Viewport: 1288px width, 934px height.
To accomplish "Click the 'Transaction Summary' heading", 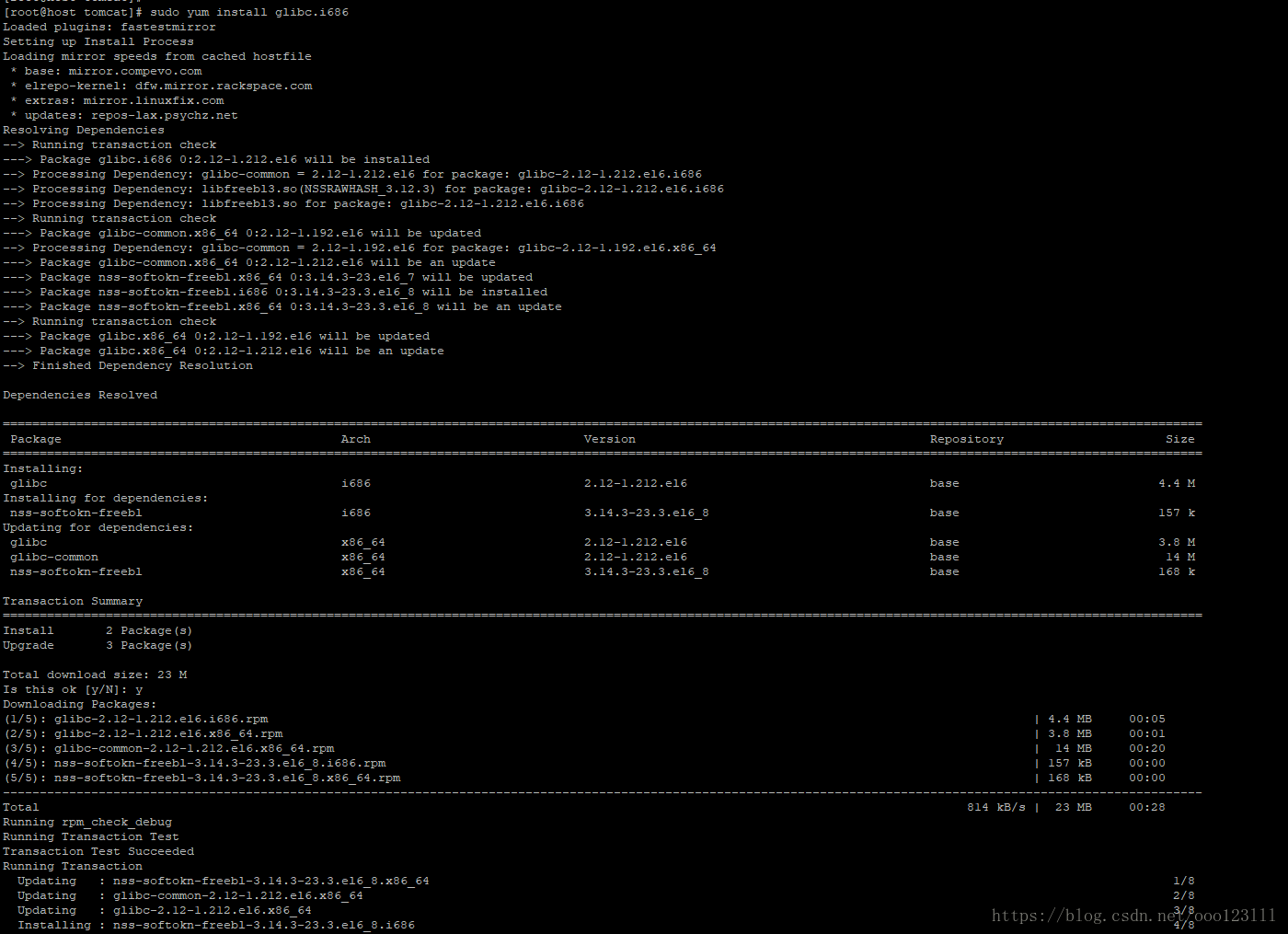I will pyautogui.click(x=73, y=601).
